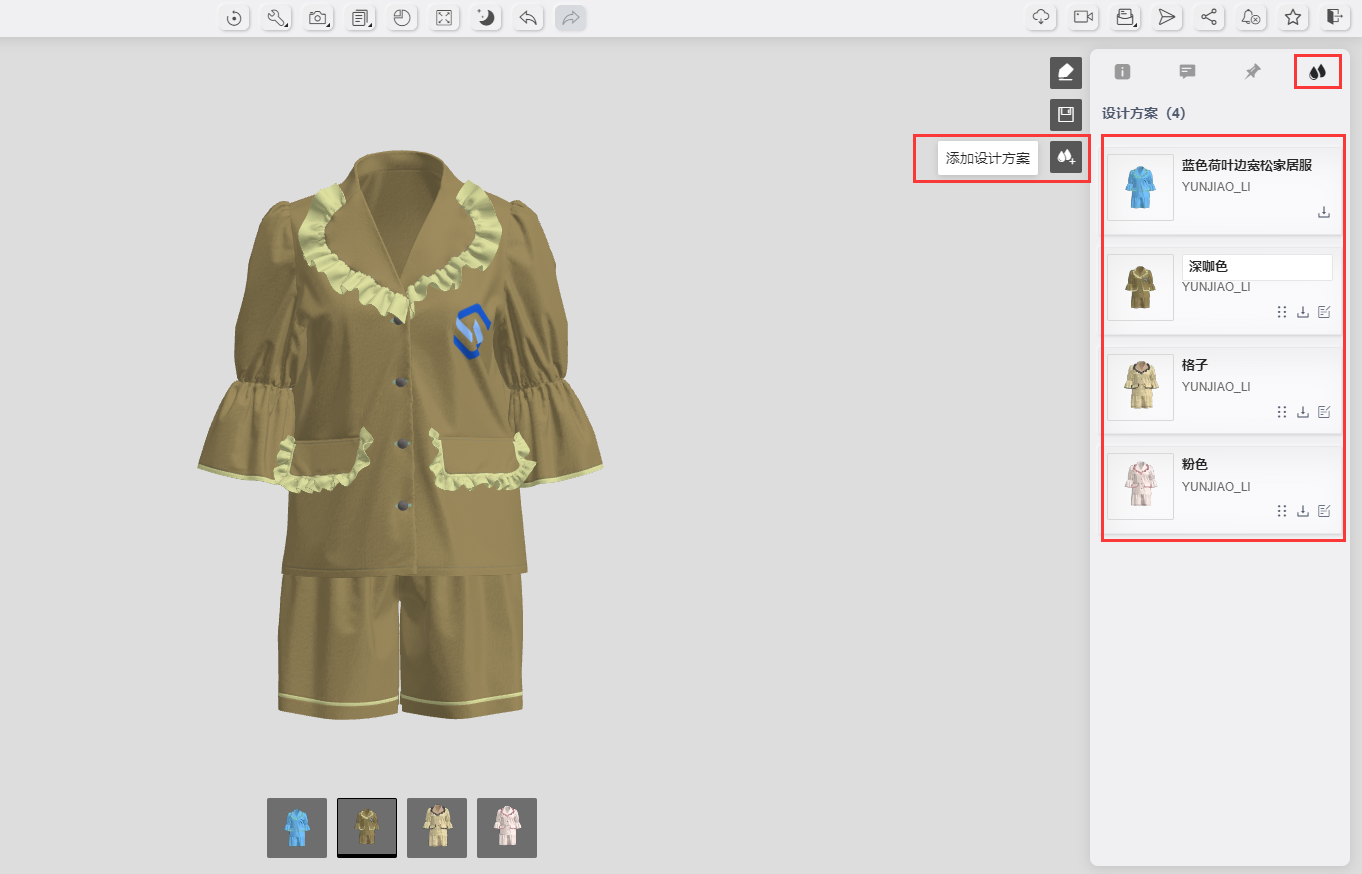Click the 深咖色 name input field

point(1257,267)
